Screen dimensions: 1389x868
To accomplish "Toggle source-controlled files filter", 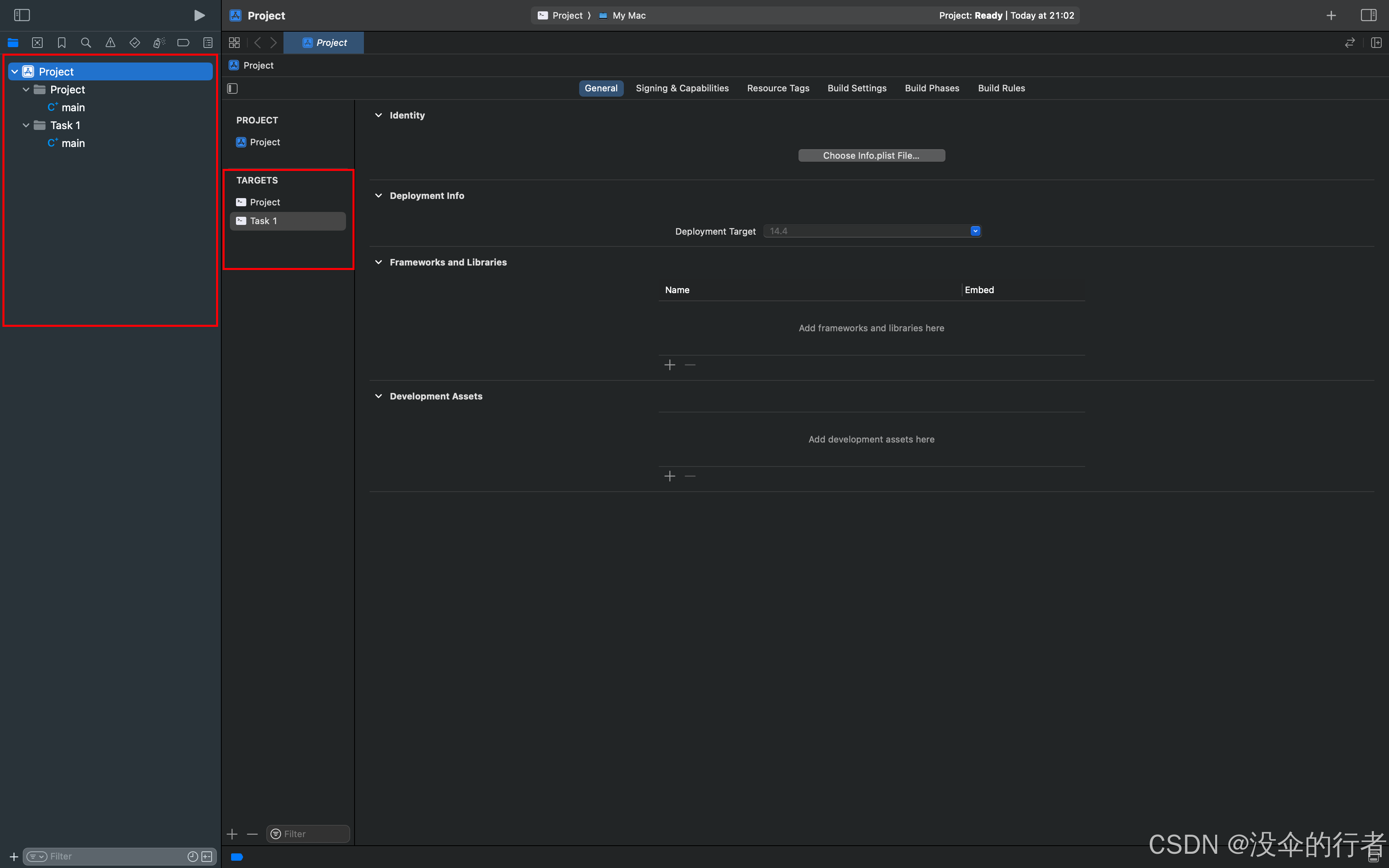I will (x=207, y=857).
